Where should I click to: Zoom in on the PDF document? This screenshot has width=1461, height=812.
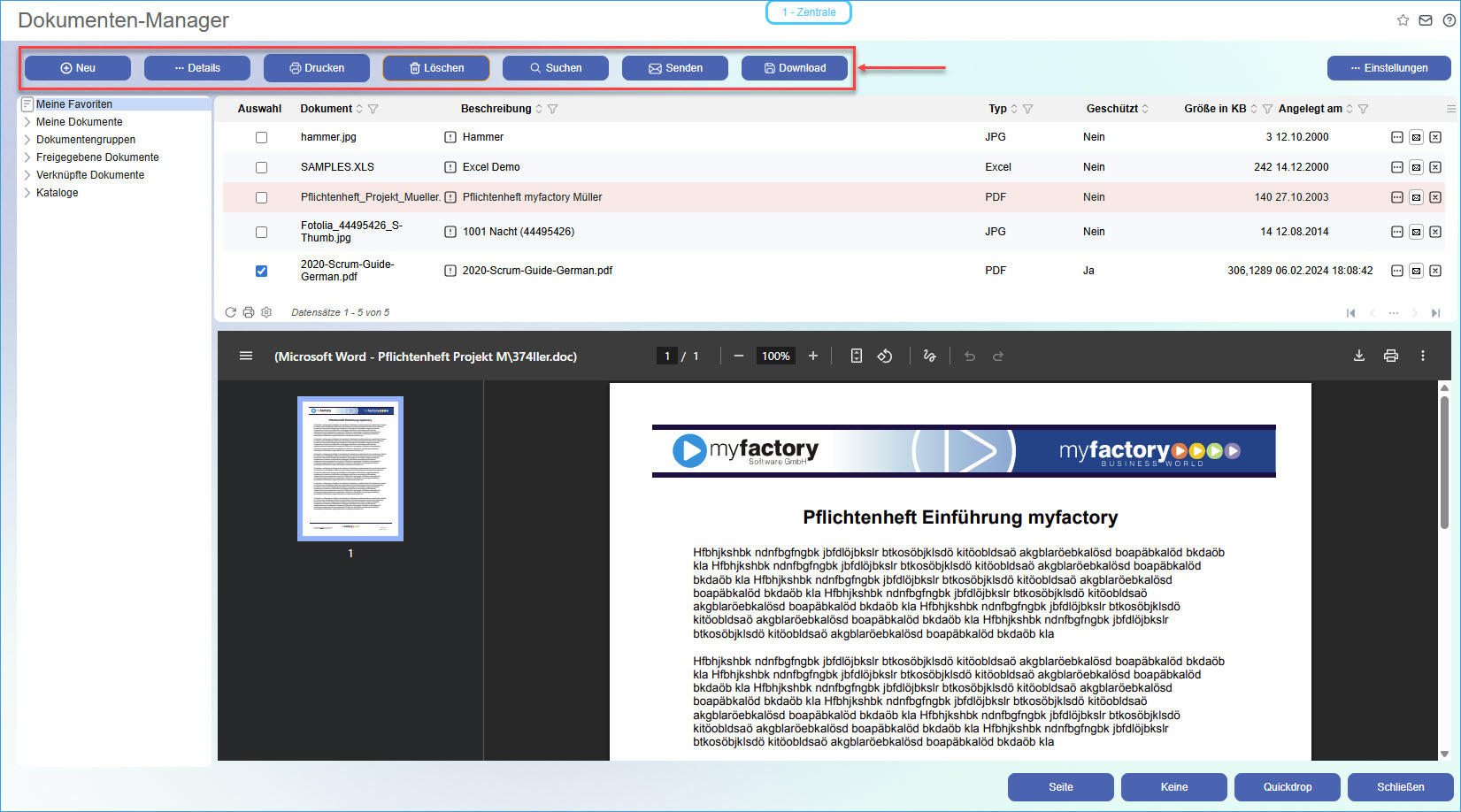(812, 356)
